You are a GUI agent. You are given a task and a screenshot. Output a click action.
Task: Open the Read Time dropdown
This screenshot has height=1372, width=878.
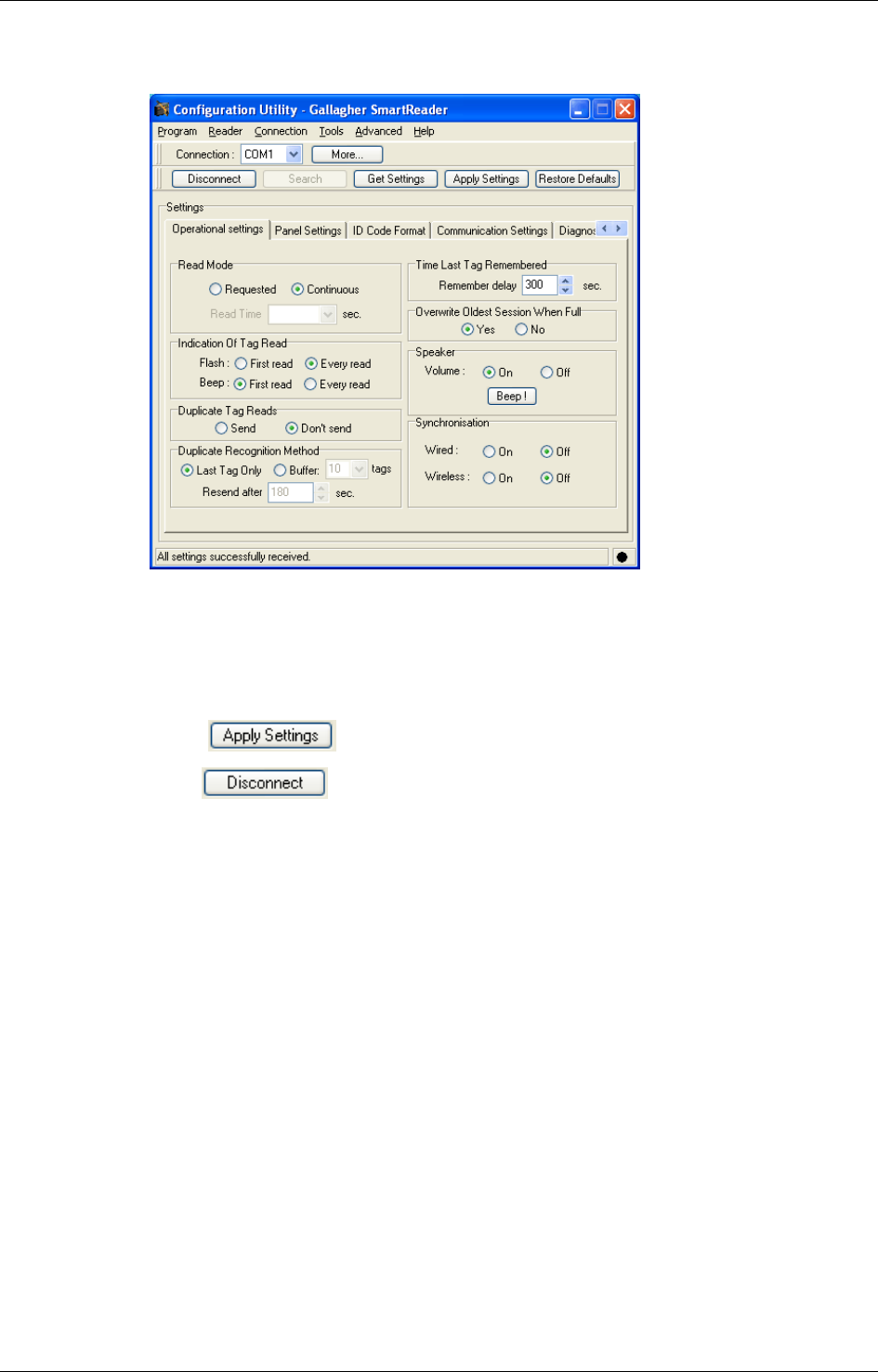[x=327, y=315]
